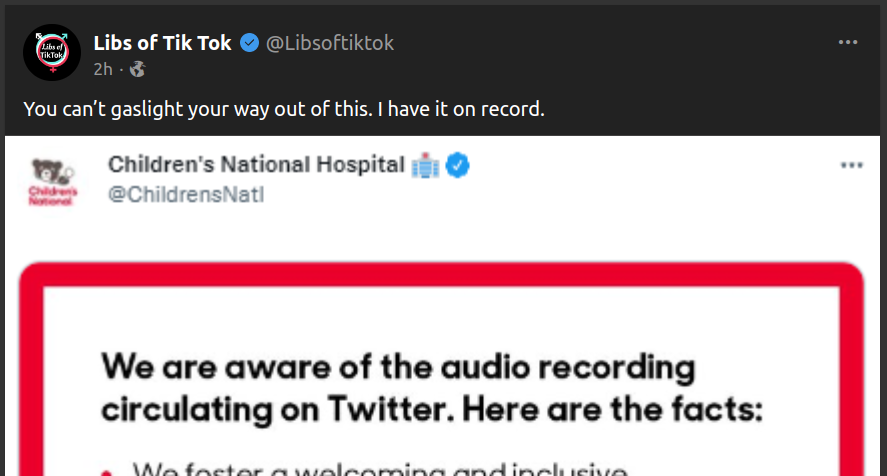
Task: Click the verified badge beside Children's National Hospital
Action: [x=458, y=165]
